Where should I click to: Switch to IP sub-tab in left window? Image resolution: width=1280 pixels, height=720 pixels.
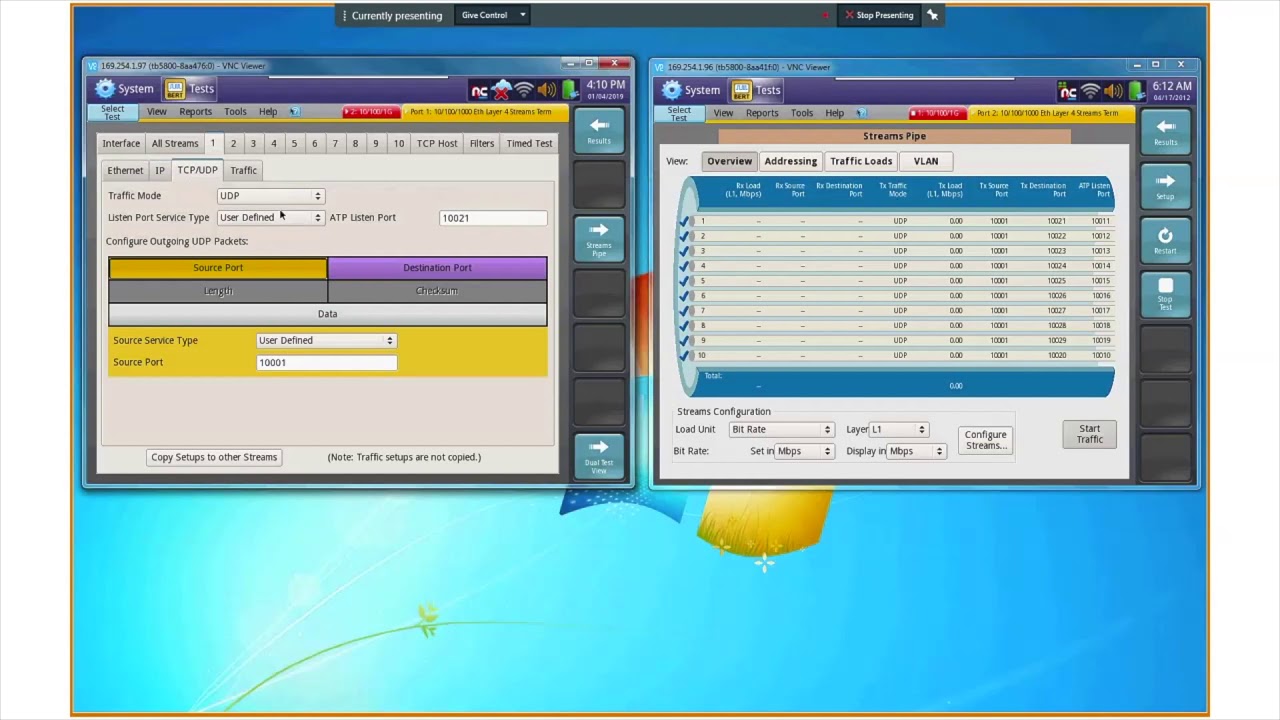point(160,170)
